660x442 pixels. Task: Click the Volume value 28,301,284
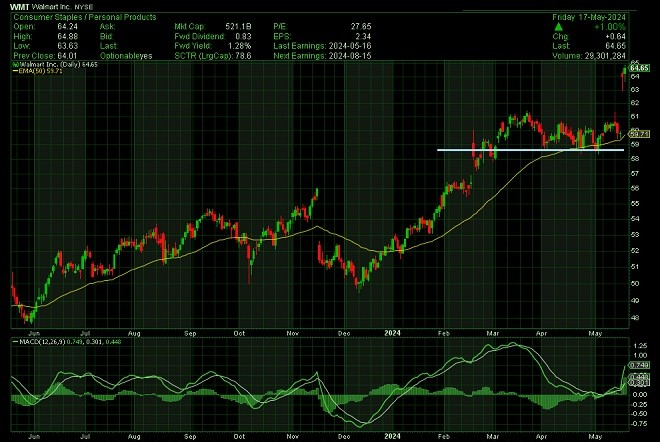coord(605,56)
